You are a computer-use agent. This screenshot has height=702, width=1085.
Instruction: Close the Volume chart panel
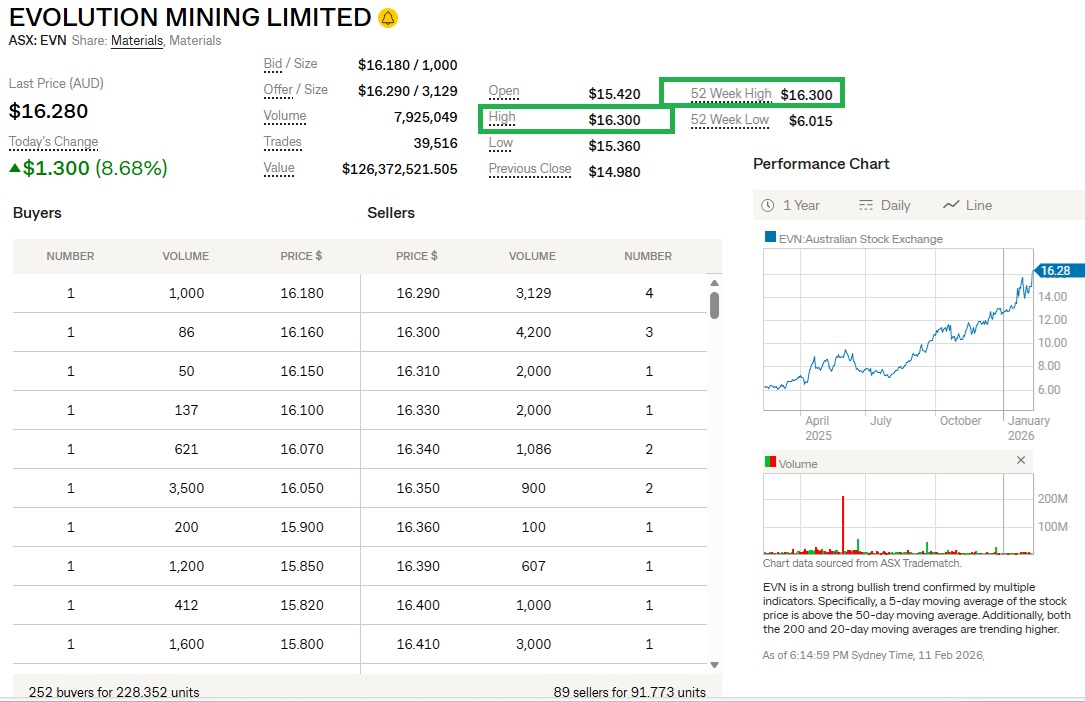click(x=1021, y=461)
